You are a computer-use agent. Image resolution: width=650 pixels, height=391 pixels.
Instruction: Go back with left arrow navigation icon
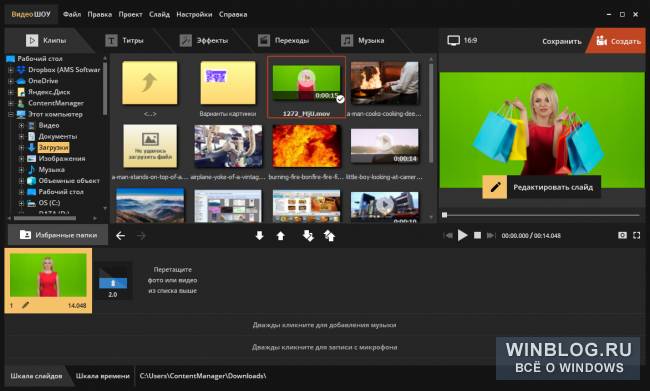121,236
